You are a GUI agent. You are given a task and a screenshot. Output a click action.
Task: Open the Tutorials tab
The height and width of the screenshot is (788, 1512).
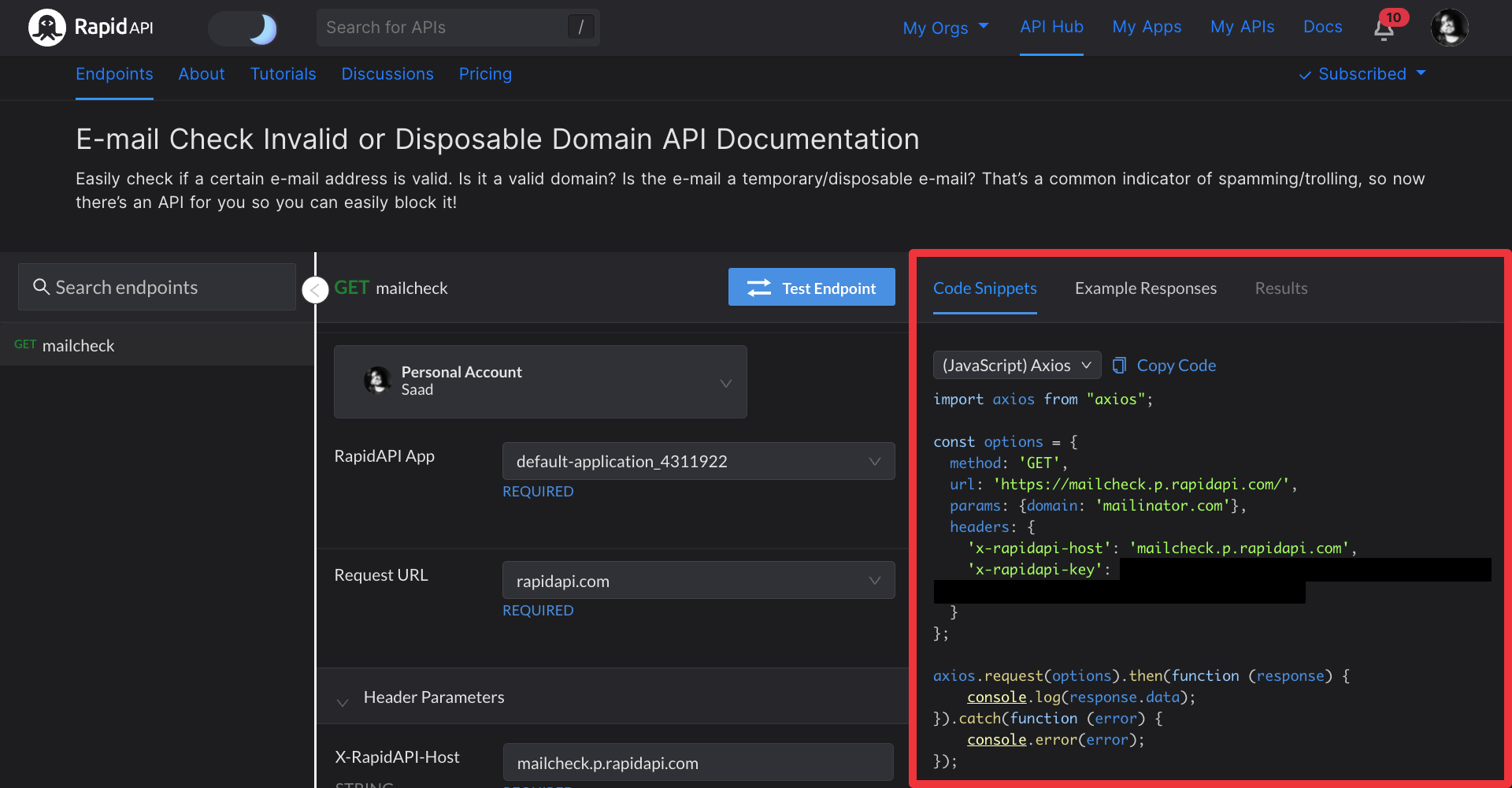(x=283, y=74)
